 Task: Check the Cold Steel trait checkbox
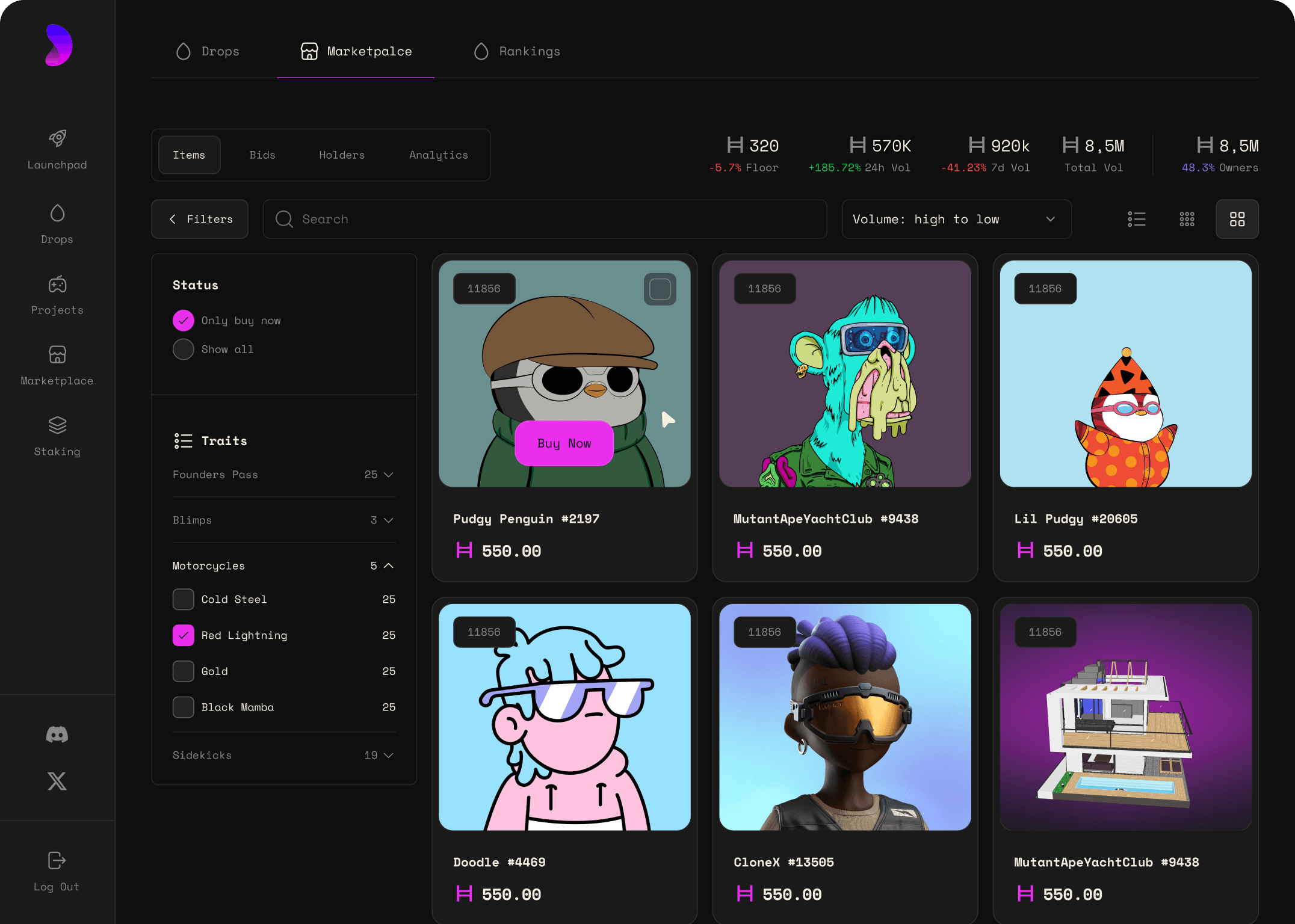(x=184, y=600)
